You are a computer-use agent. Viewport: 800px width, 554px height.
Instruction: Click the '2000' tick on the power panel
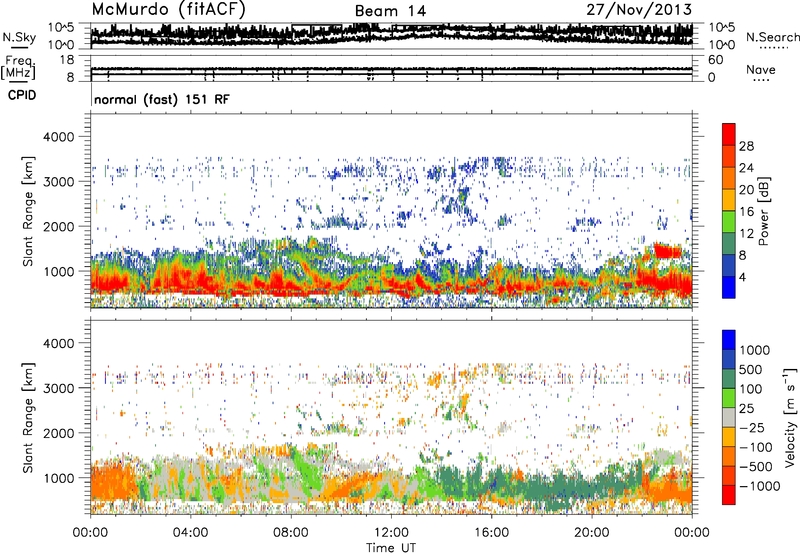[58, 226]
